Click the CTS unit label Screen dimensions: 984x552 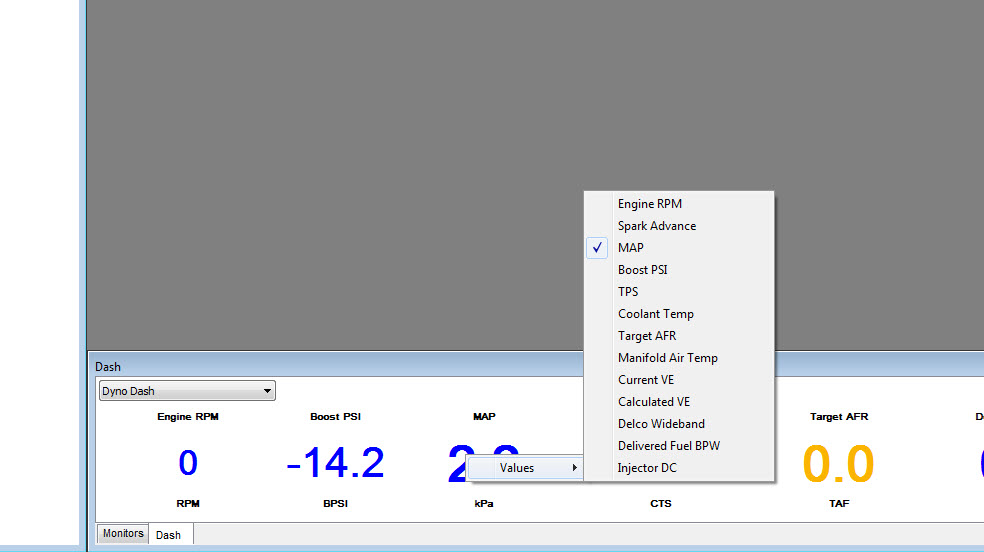point(661,504)
